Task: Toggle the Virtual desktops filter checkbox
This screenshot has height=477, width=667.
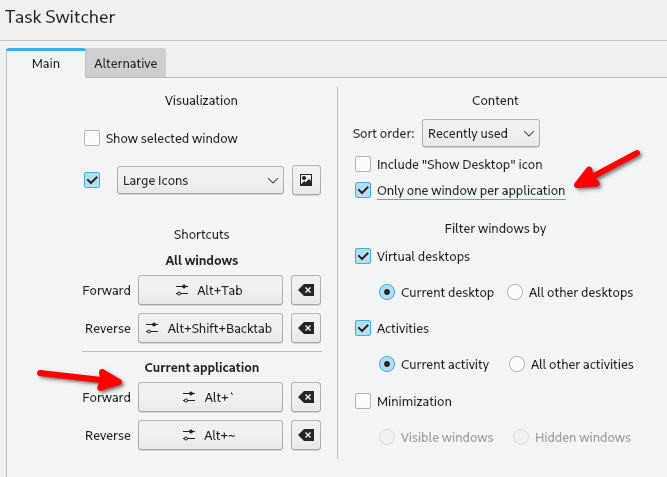Action: (363, 256)
